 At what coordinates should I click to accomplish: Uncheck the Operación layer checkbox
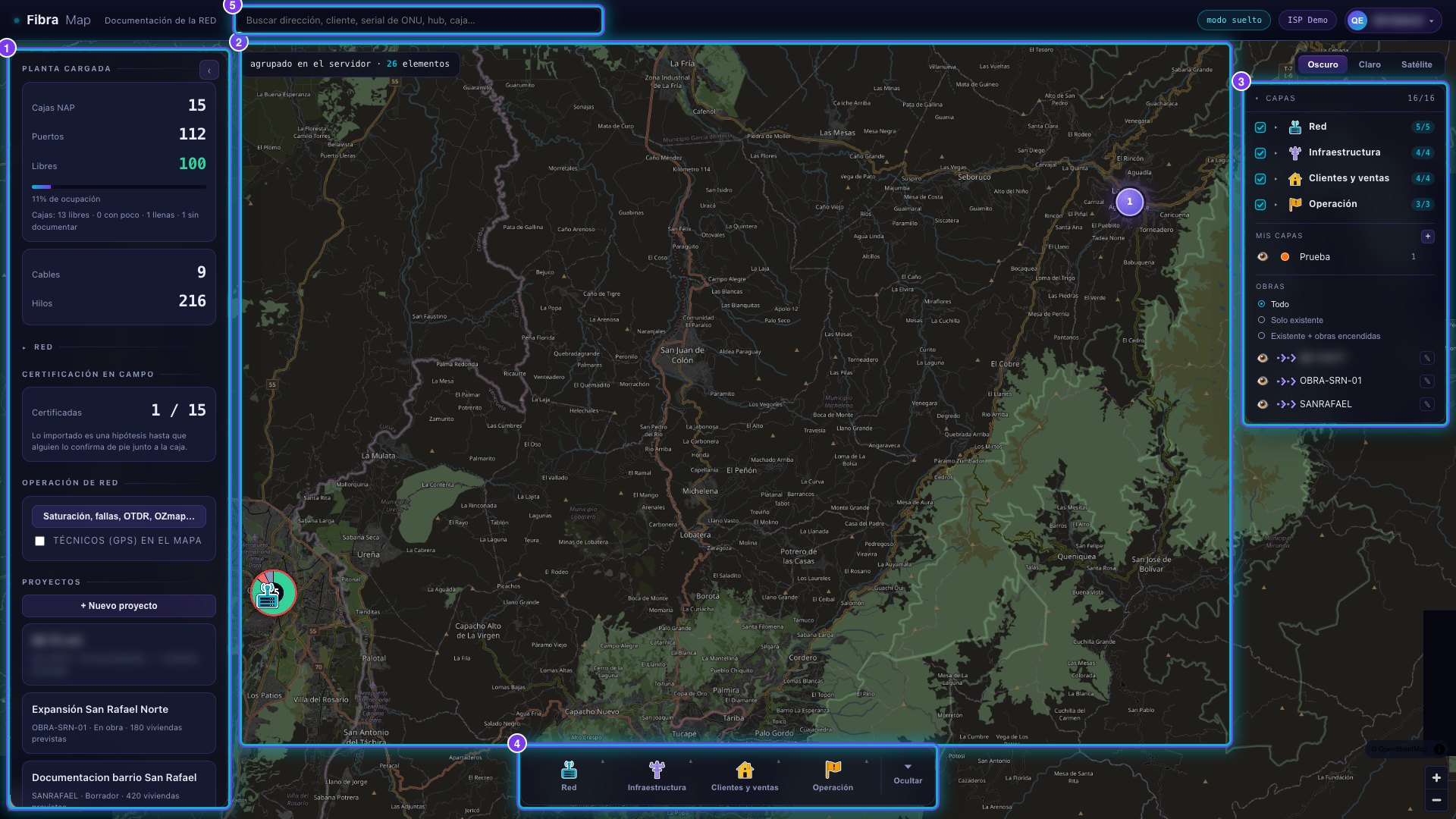1260,205
